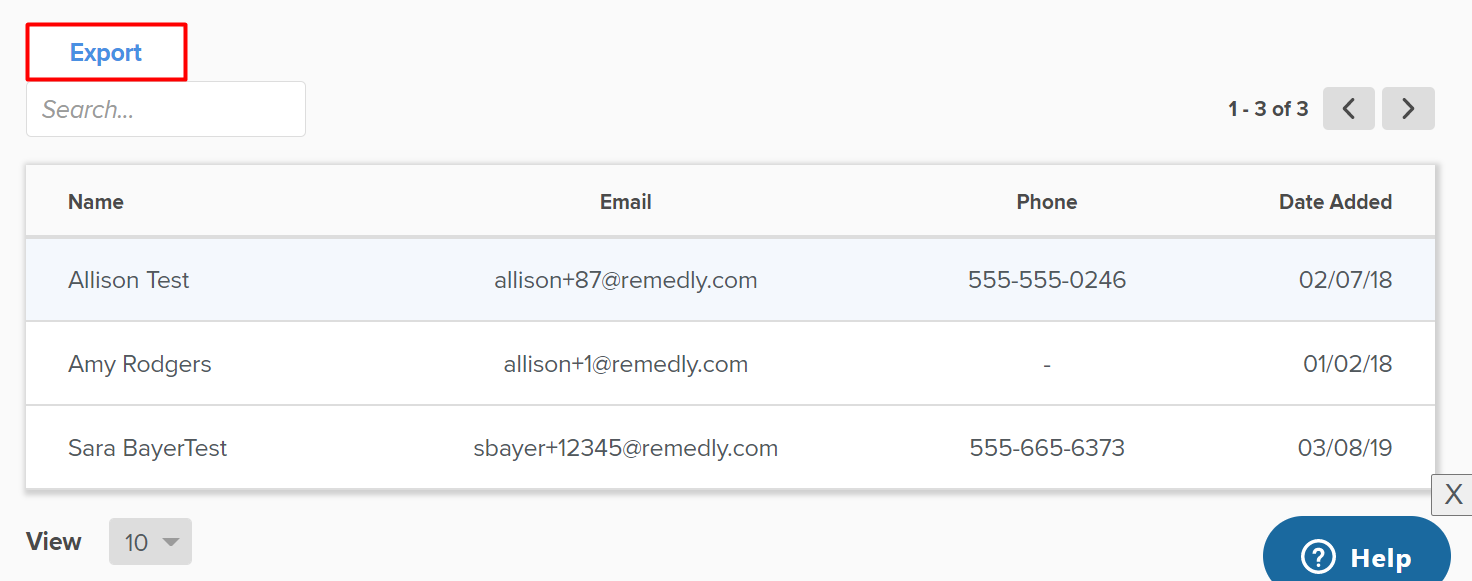This screenshot has width=1472, height=581.
Task: Click the question mark Help icon
Action: pyautogui.click(x=1318, y=557)
